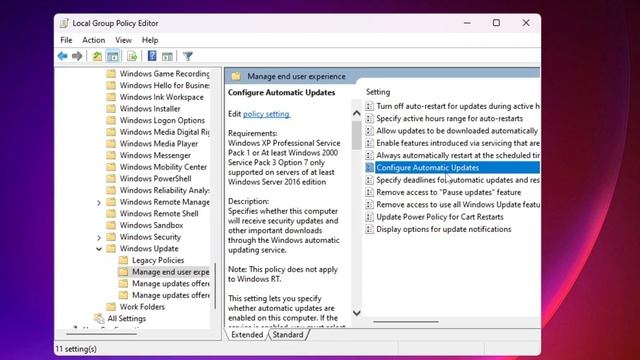Click the Legacy Policies folder icon
The image size is (640, 360).
[123, 260]
